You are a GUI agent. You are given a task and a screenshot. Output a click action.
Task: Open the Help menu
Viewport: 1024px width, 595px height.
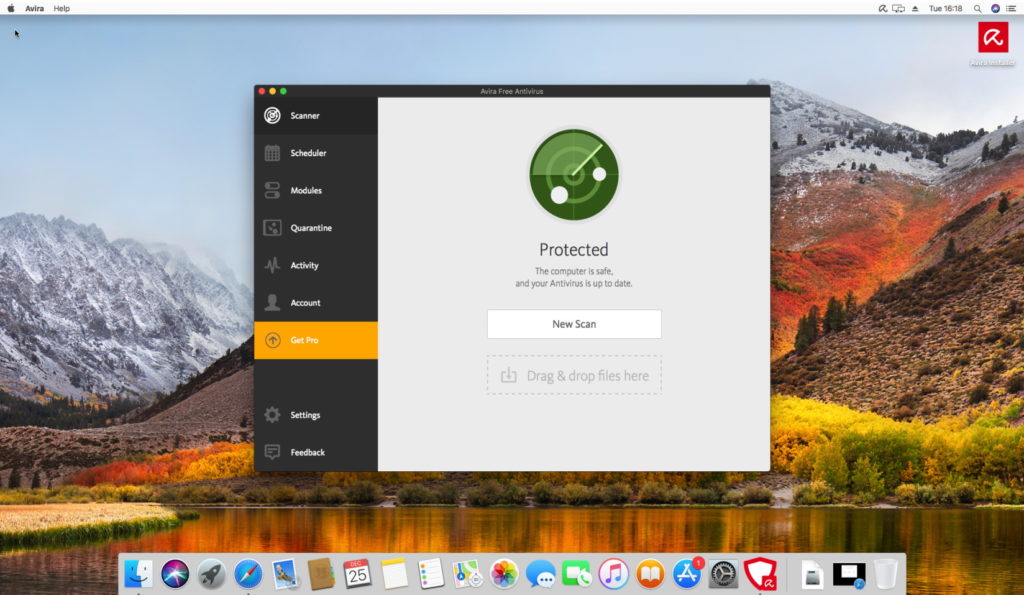pos(62,8)
